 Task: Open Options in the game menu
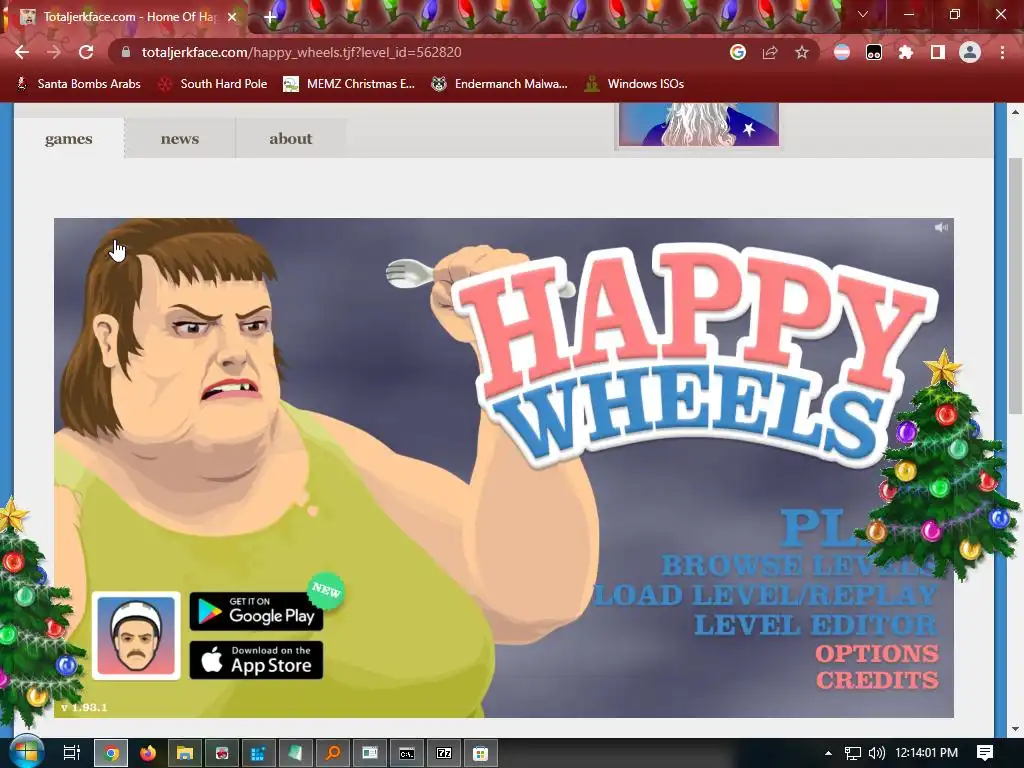pyautogui.click(x=876, y=653)
